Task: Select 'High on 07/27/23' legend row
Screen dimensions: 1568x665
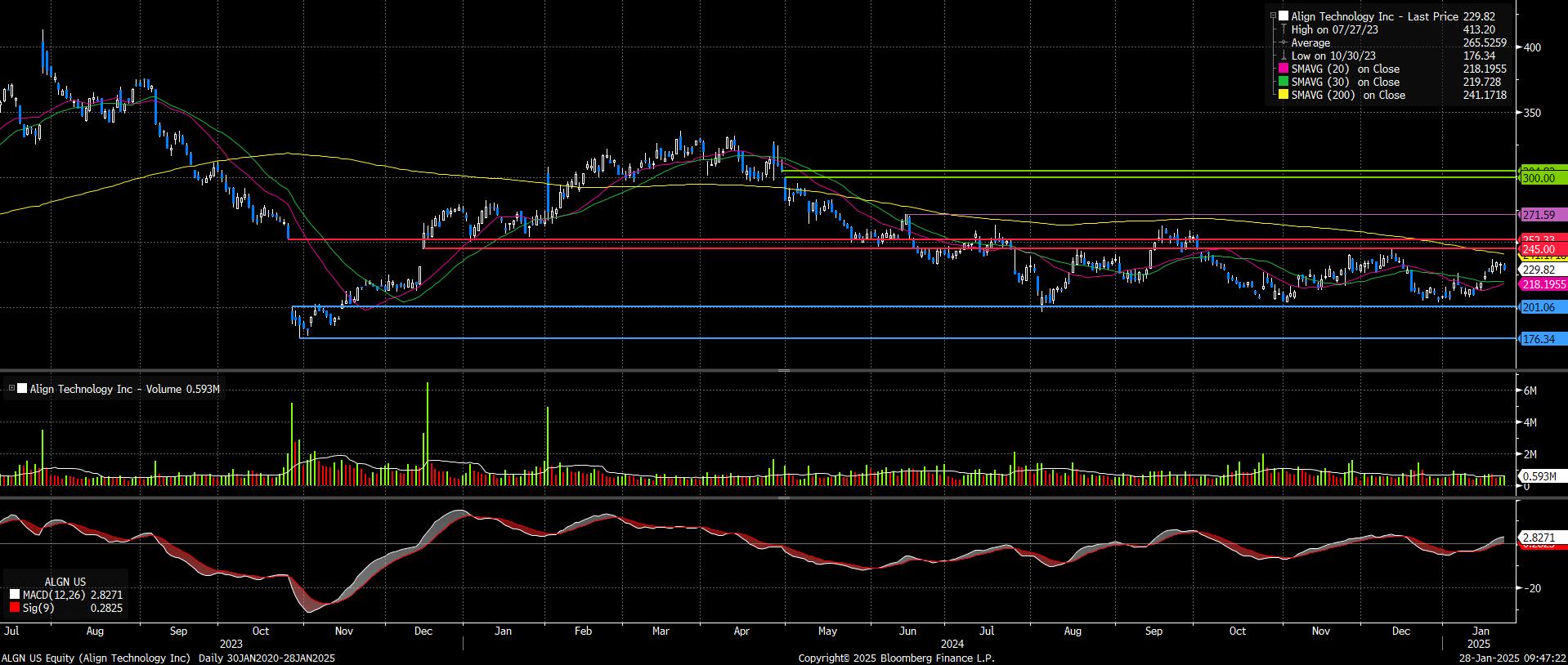Action: [x=1334, y=29]
